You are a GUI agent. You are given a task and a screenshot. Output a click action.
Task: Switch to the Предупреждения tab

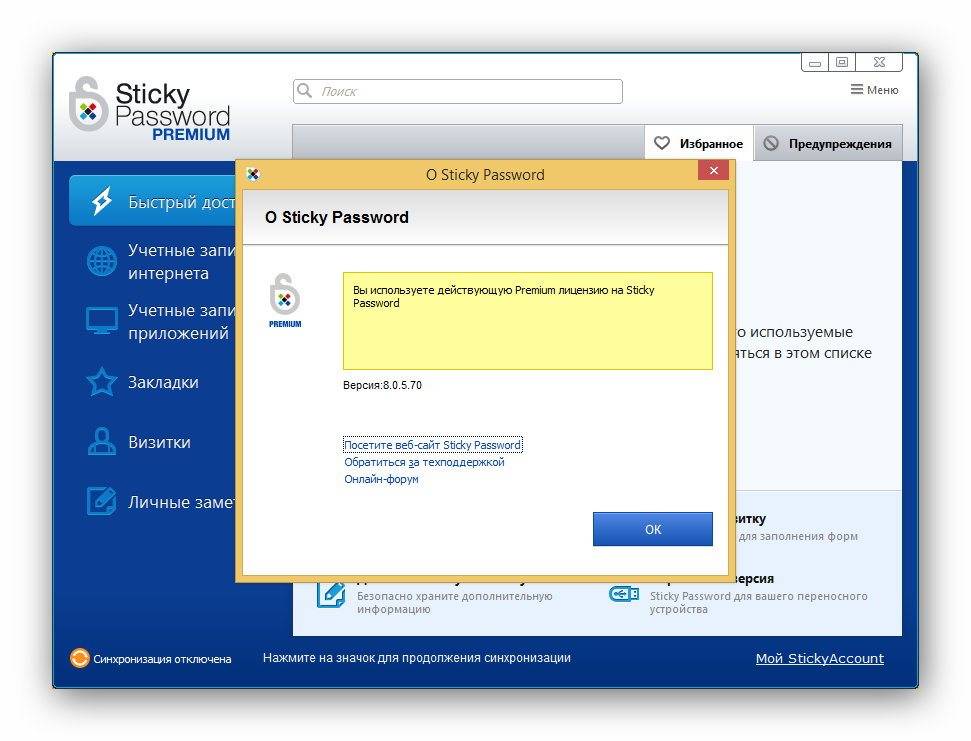pyautogui.click(x=828, y=143)
